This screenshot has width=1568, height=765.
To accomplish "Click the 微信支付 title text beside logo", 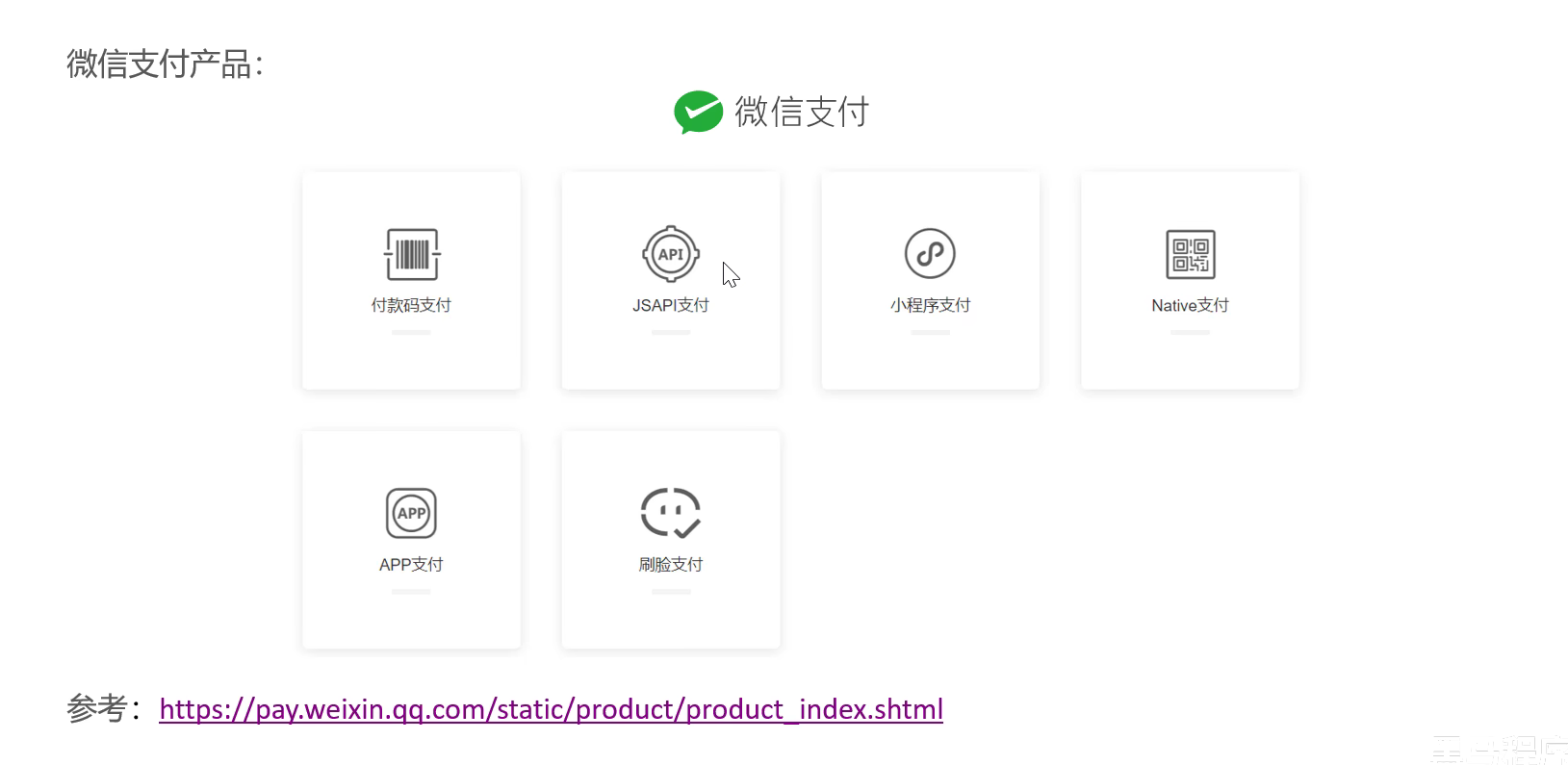I will point(802,112).
